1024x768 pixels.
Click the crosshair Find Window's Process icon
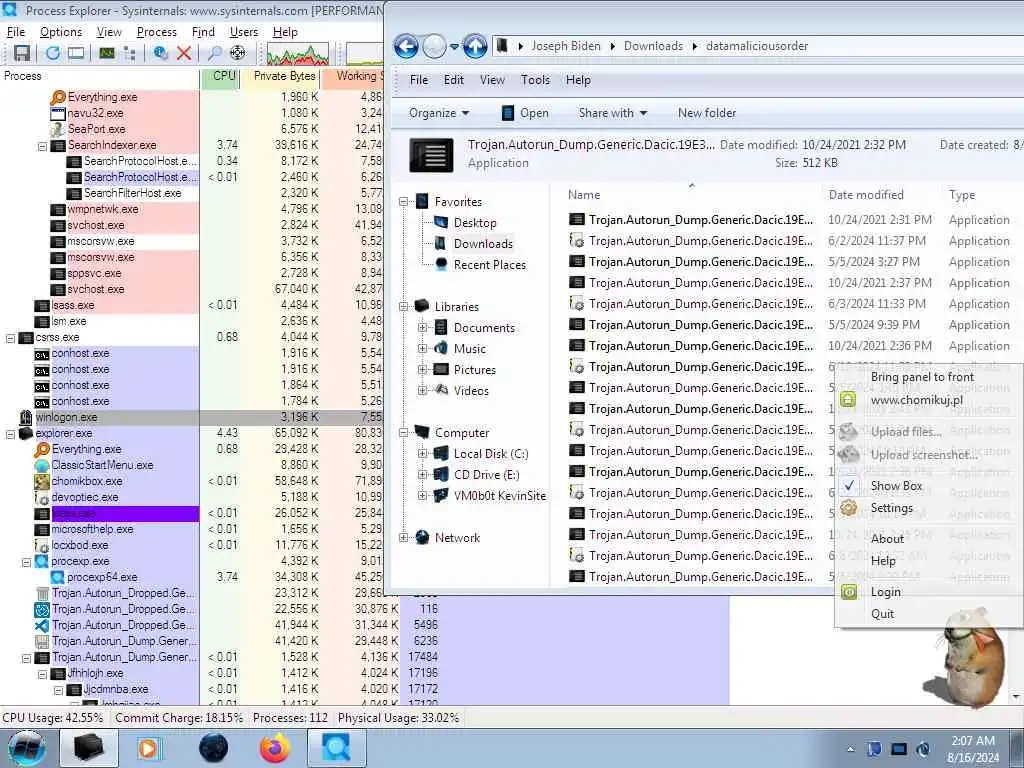click(x=238, y=53)
